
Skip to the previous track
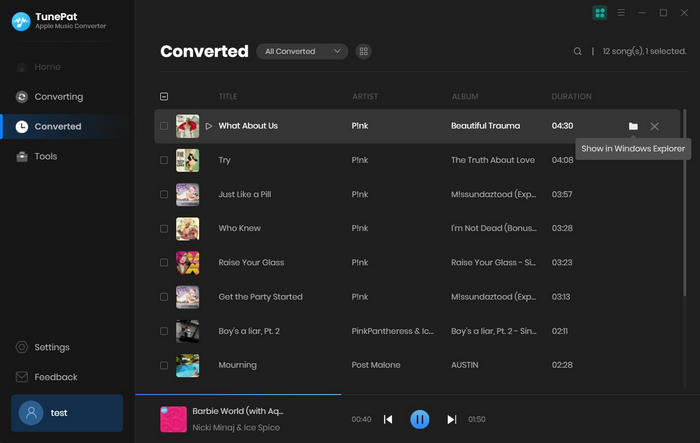coord(388,419)
